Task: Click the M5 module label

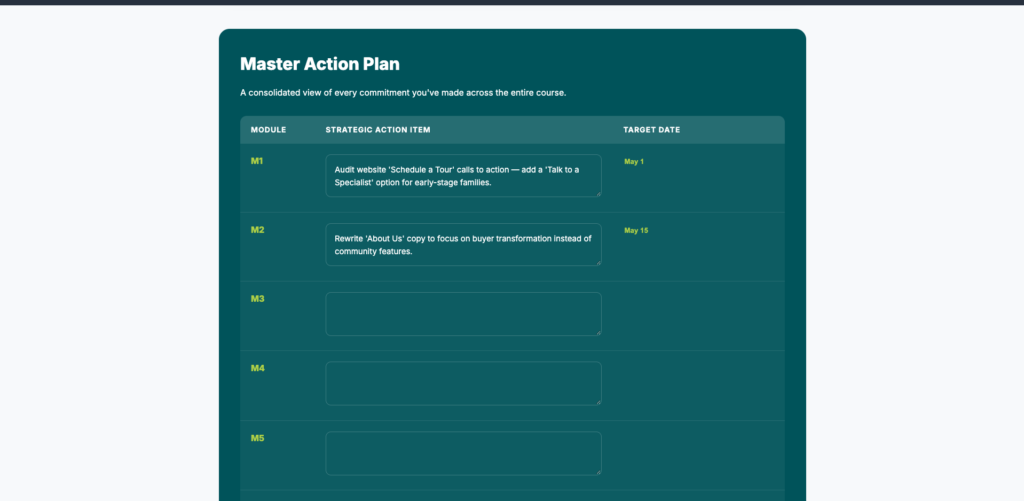Action: [257, 438]
